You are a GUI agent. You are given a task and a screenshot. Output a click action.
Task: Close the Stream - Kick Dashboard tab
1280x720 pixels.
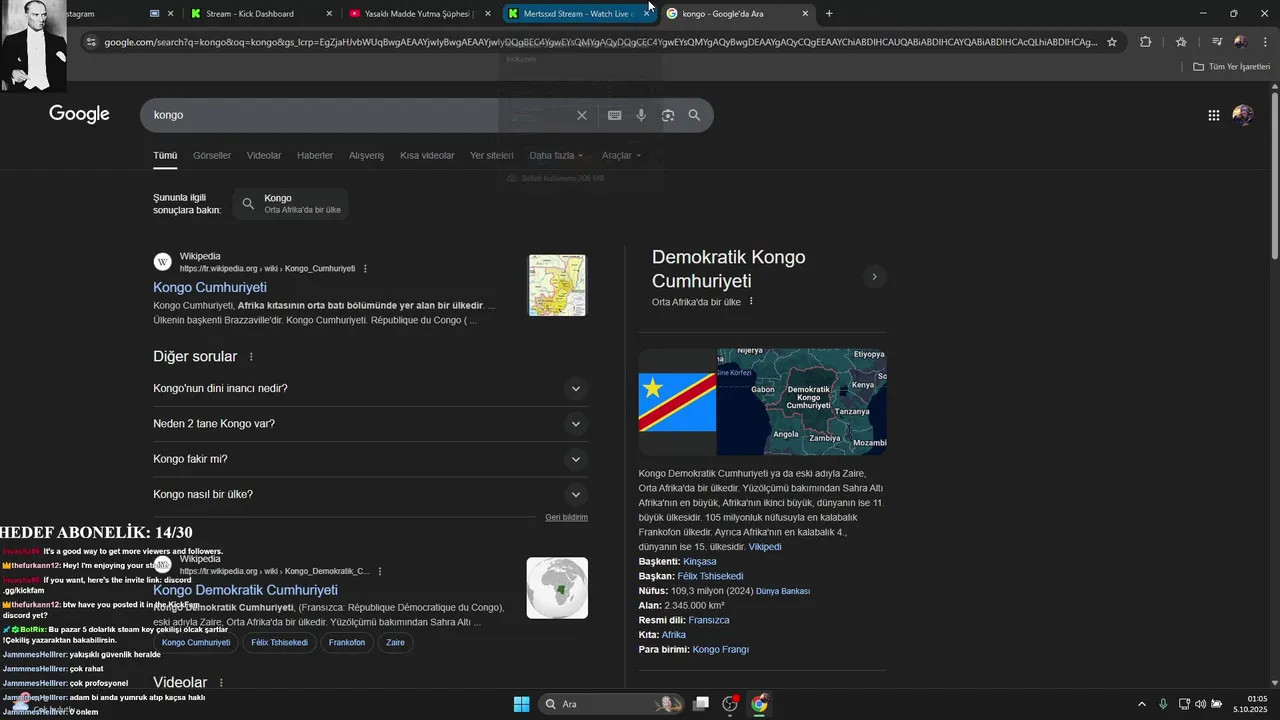tap(330, 14)
